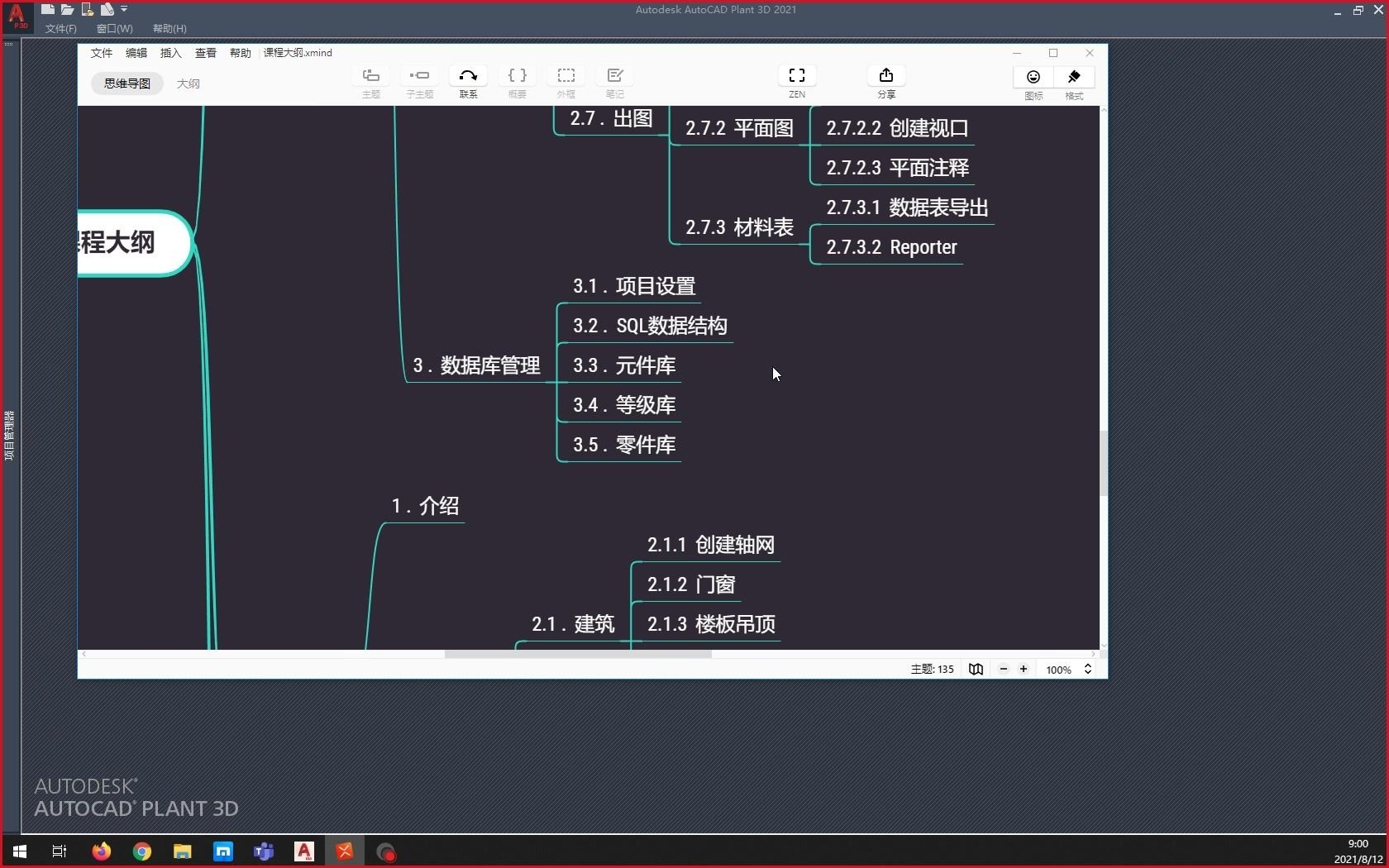Open XMind 帮助 menu
The width and height of the screenshot is (1389, 868).
tap(240, 53)
